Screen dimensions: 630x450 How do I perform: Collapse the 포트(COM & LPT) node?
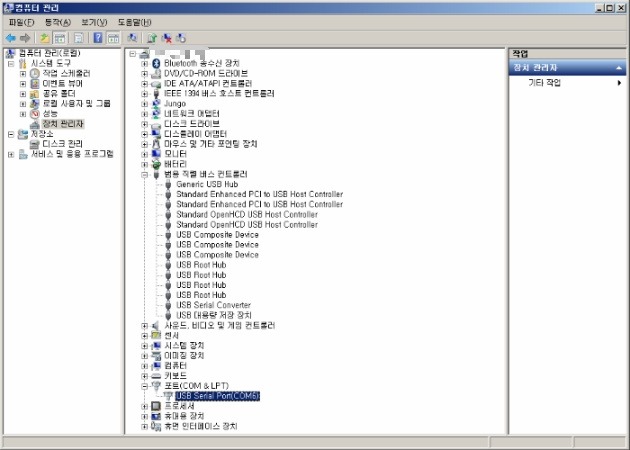click(x=144, y=386)
